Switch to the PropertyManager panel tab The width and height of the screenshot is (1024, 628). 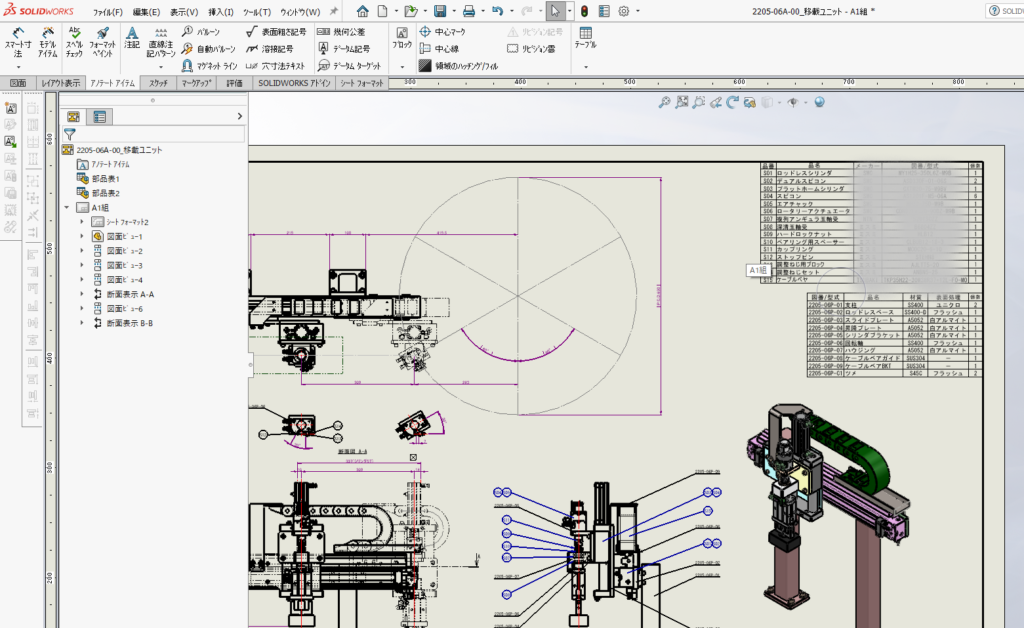99,117
